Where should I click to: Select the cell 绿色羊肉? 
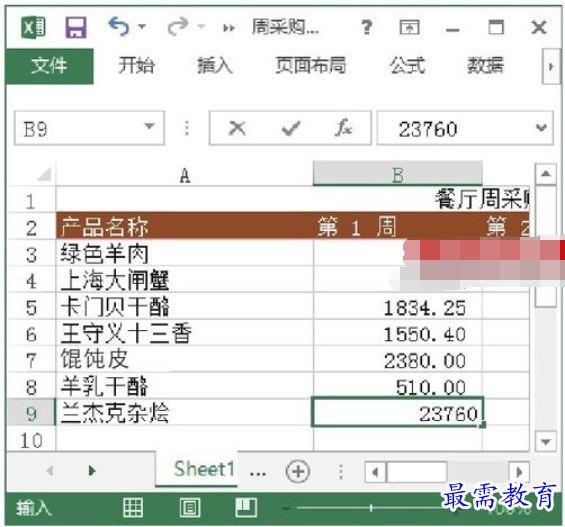pyautogui.click(x=184, y=253)
